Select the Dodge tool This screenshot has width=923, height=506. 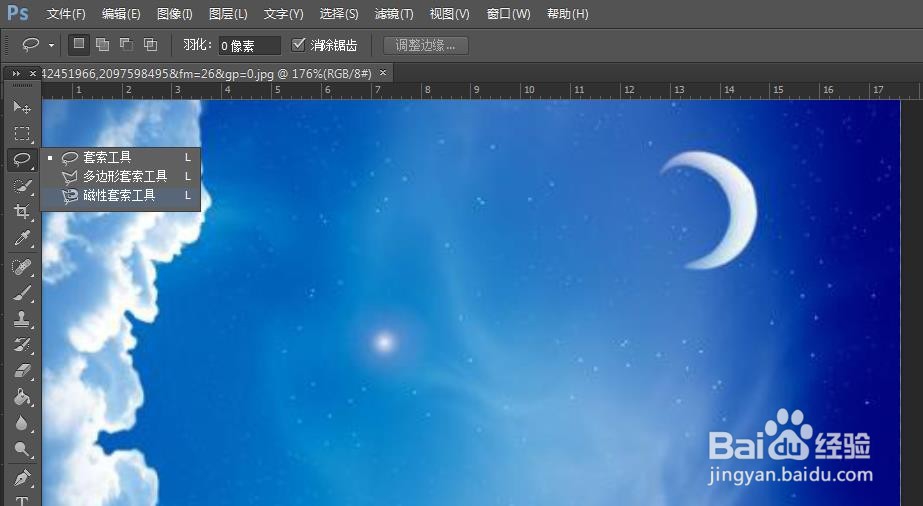tap(22, 450)
